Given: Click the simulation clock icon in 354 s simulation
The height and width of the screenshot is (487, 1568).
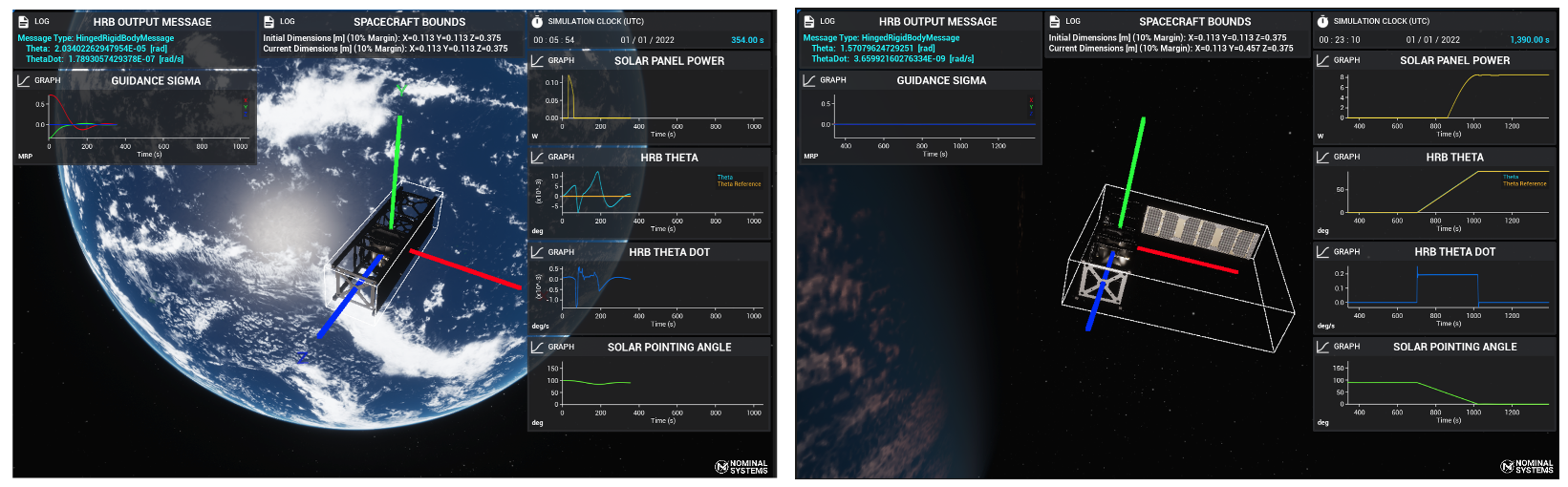Looking at the screenshot, I should [537, 21].
